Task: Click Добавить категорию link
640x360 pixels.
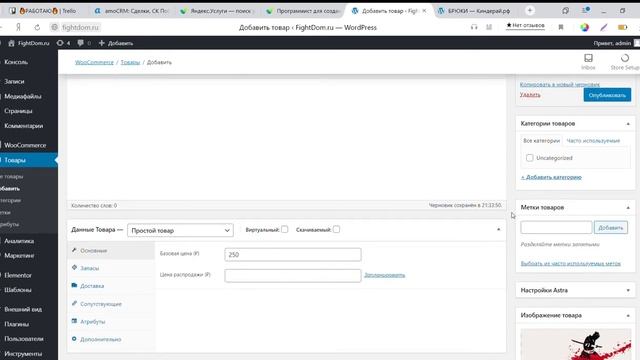Action: [x=551, y=177]
